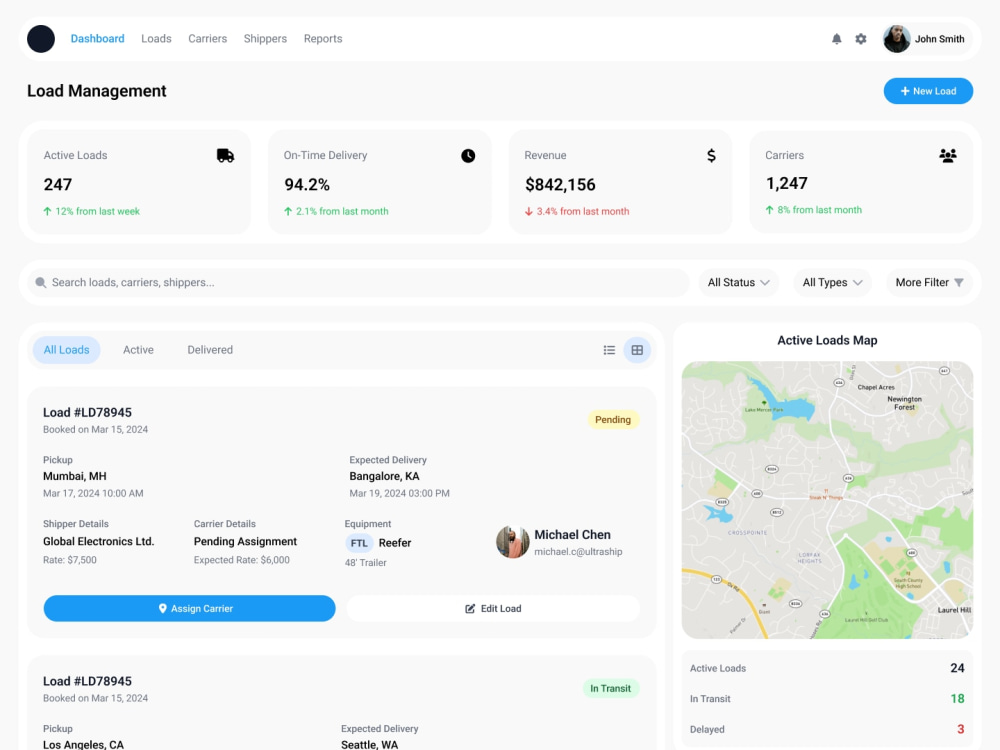Click funnel icon on More Filter
This screenshot has width=1000, height=750.
pos(959,283)
